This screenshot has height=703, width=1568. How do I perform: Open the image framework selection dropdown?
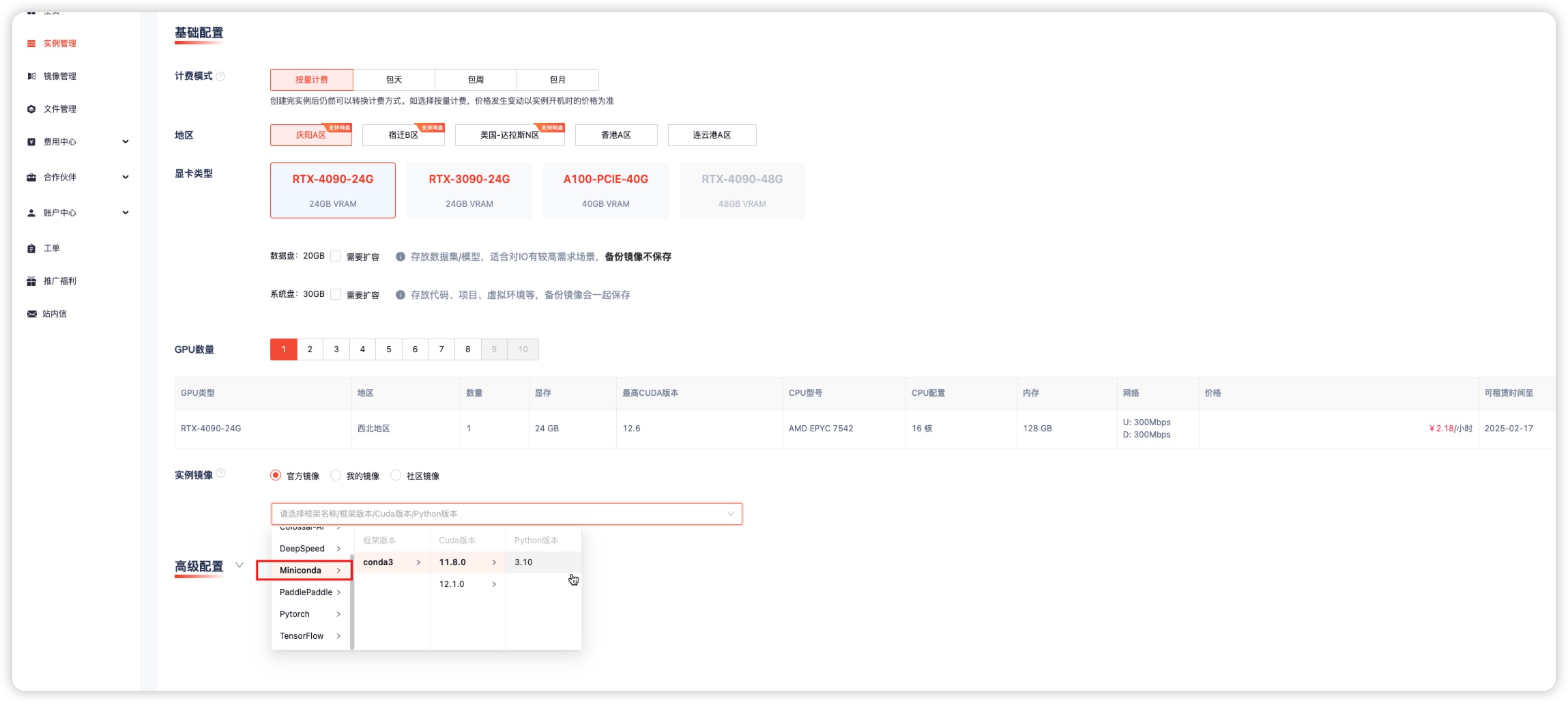pyautogui.click(x=506, y=514)
